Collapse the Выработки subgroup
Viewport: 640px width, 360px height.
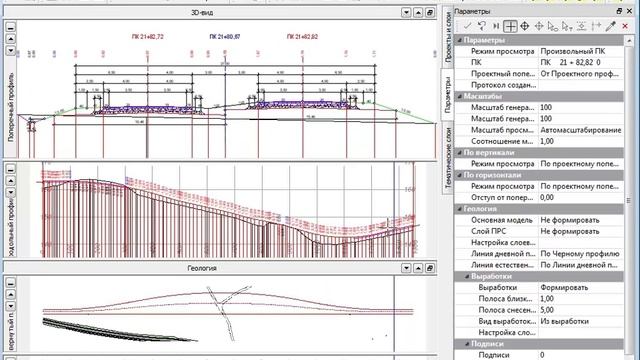(467, 276)
